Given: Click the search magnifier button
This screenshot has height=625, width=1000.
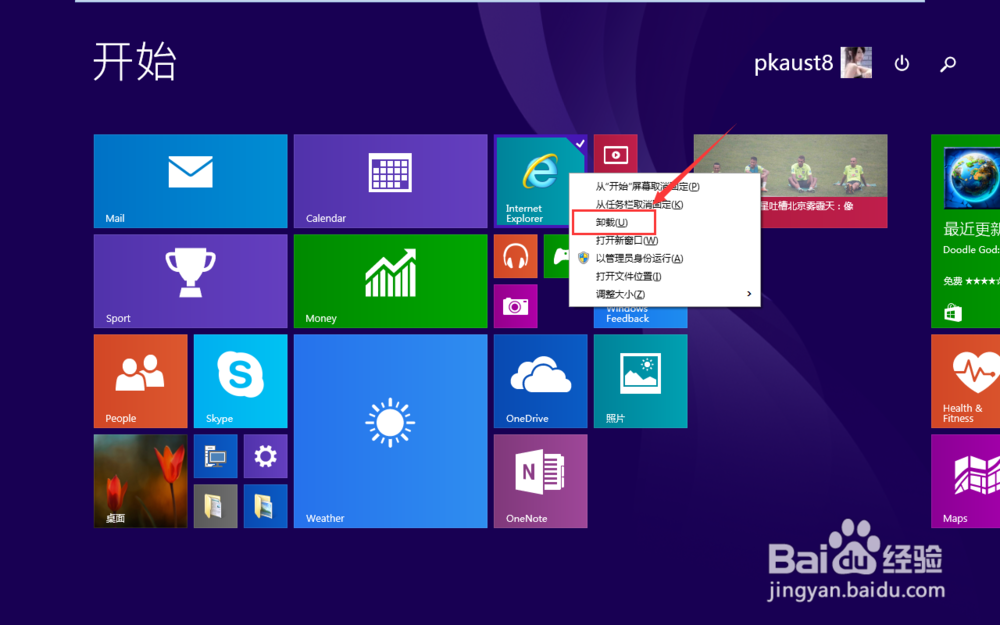Looking at the screenshot, I should tap(948, 63).
